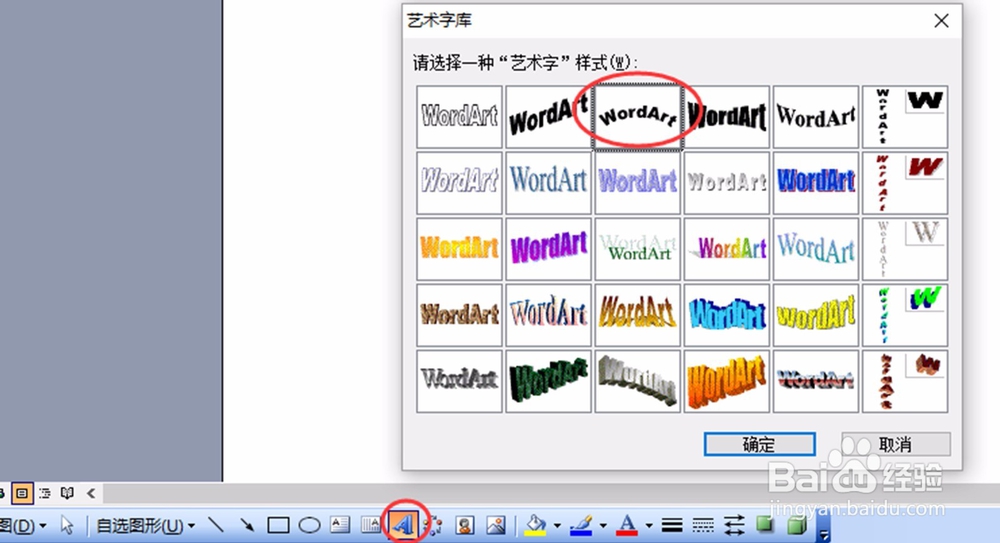
Task: Select the black rising slanted WordArt style
Action: (548, 117)
